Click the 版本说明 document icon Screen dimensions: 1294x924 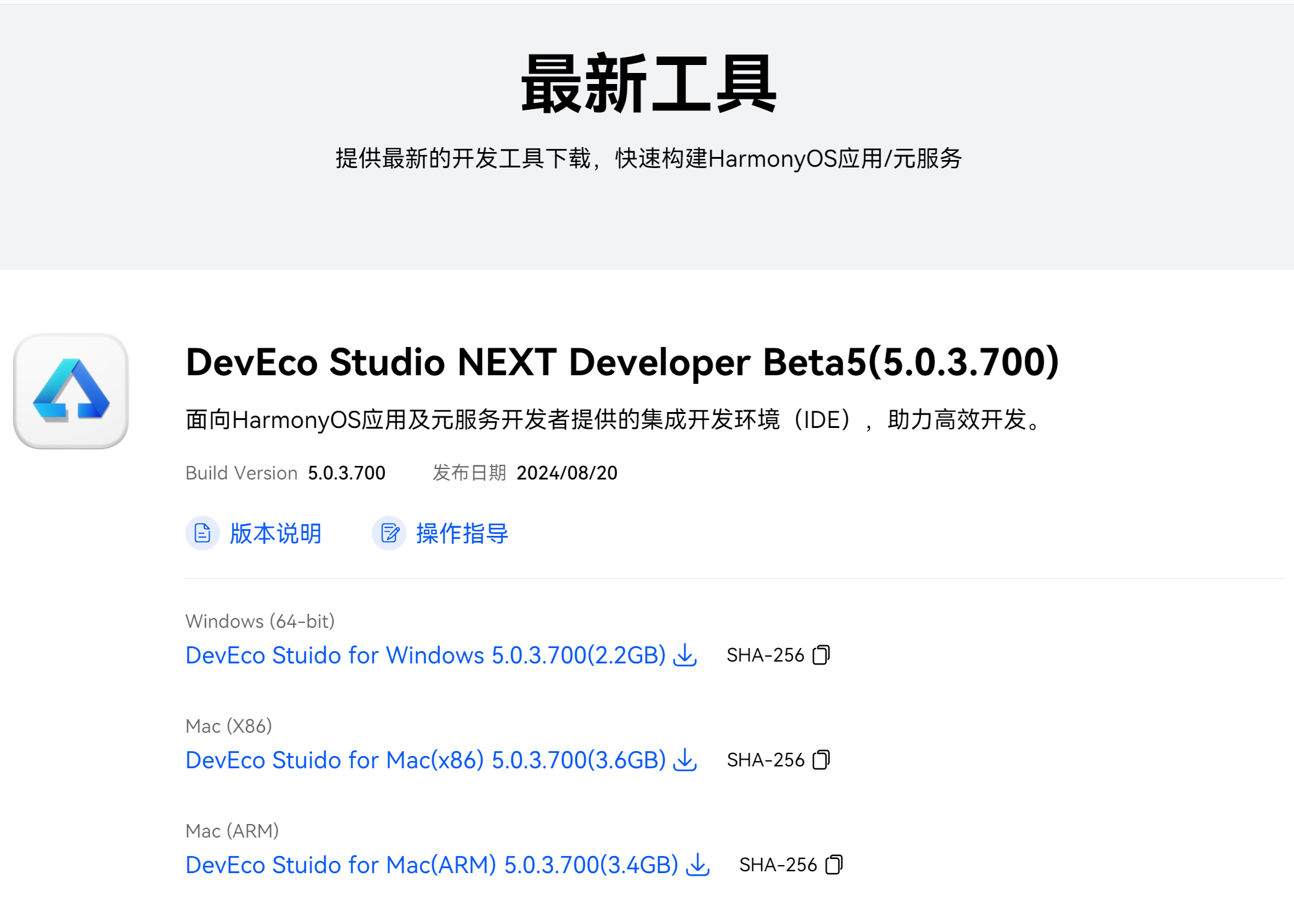pos(202,533)
